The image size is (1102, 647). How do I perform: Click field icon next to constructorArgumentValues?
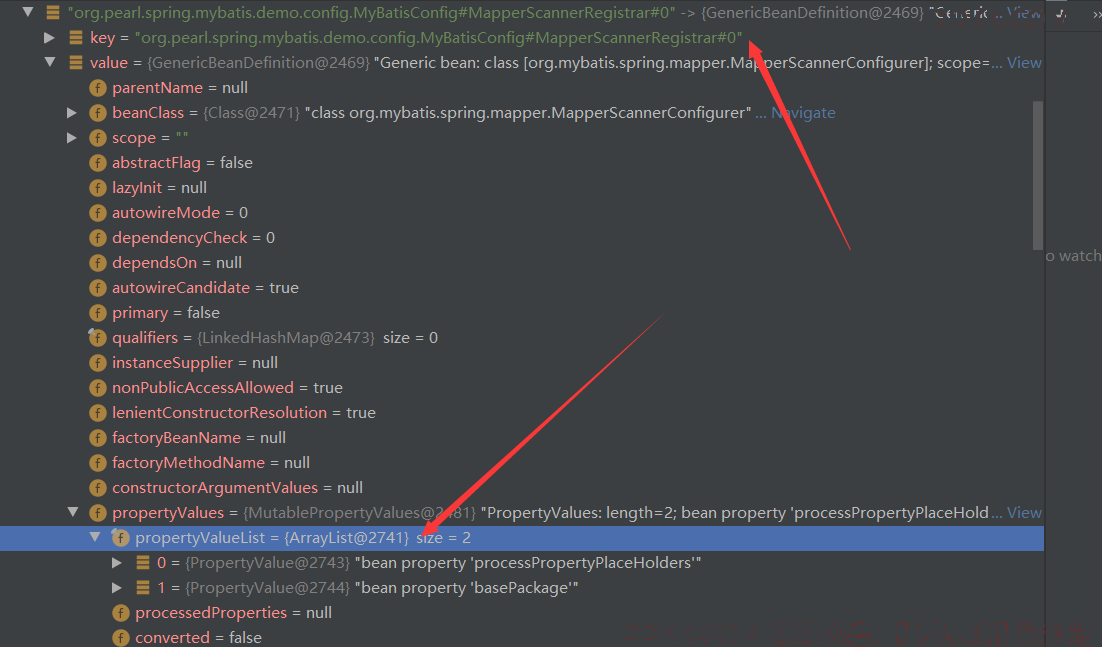pos(98,488)
